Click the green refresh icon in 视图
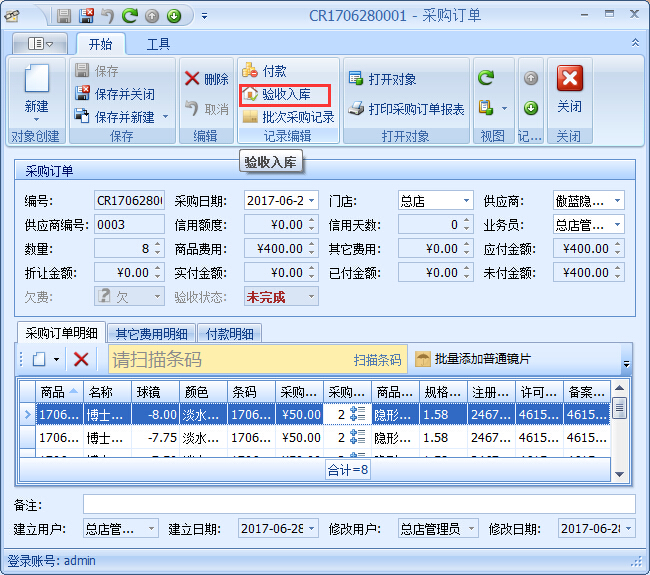Viewport: 650px width, 575px height. 486,78
